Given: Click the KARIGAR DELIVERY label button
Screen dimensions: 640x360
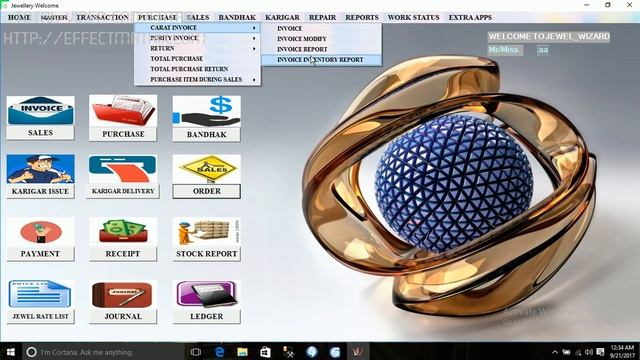Looking at the screenshot, I should pos(122,191).
